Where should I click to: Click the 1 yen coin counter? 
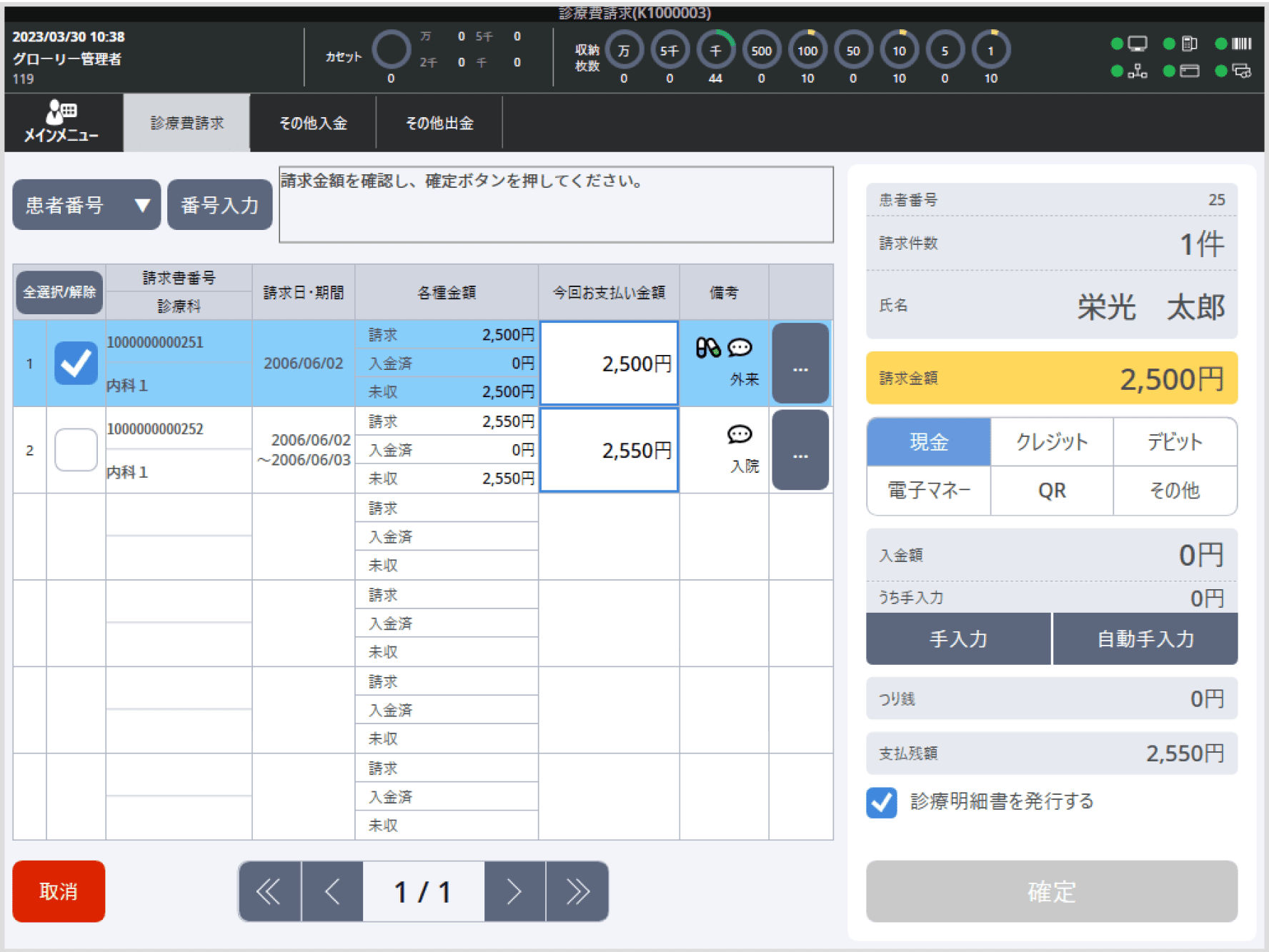[990, 50]
